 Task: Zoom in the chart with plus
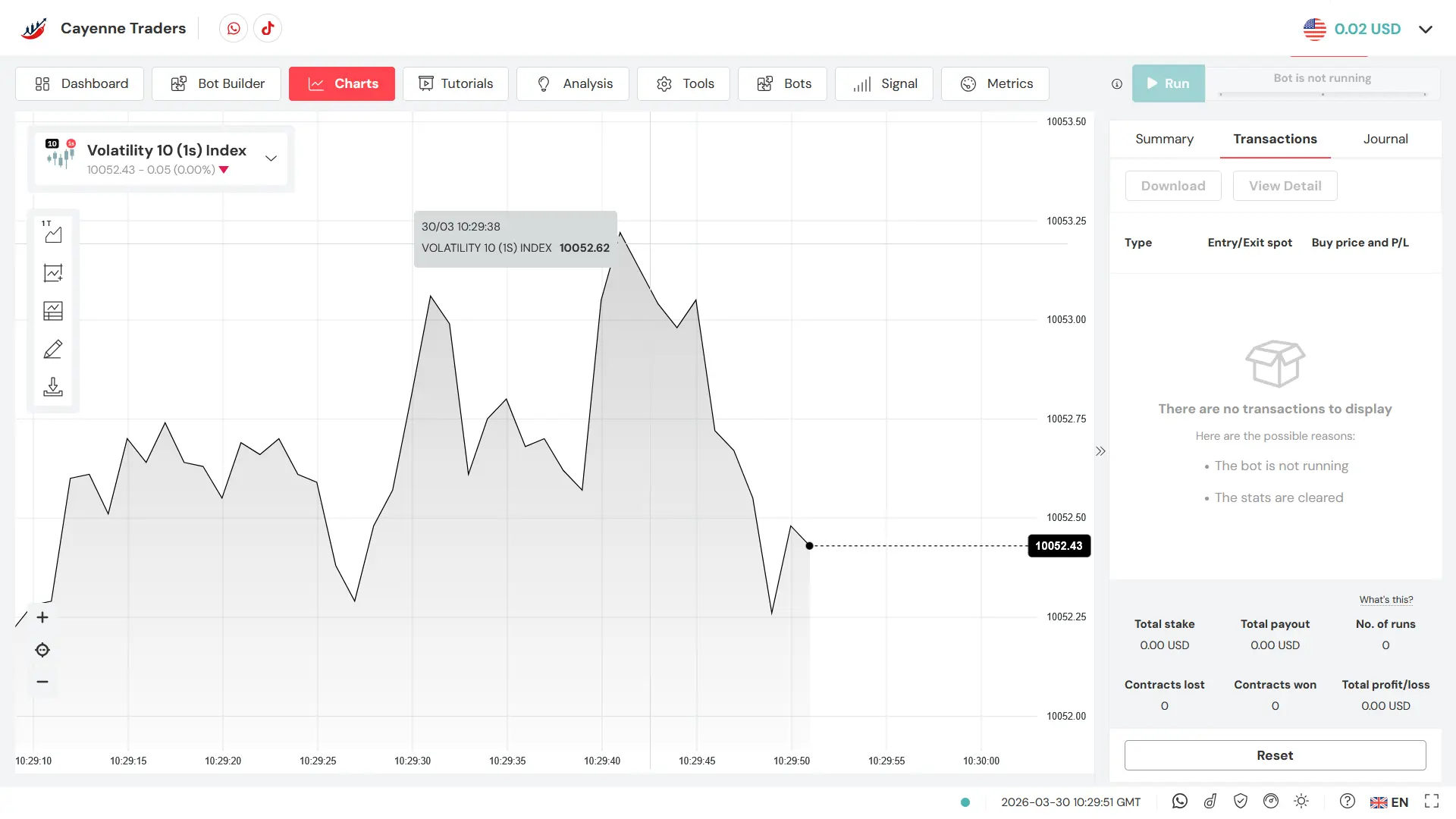[42, 617]
